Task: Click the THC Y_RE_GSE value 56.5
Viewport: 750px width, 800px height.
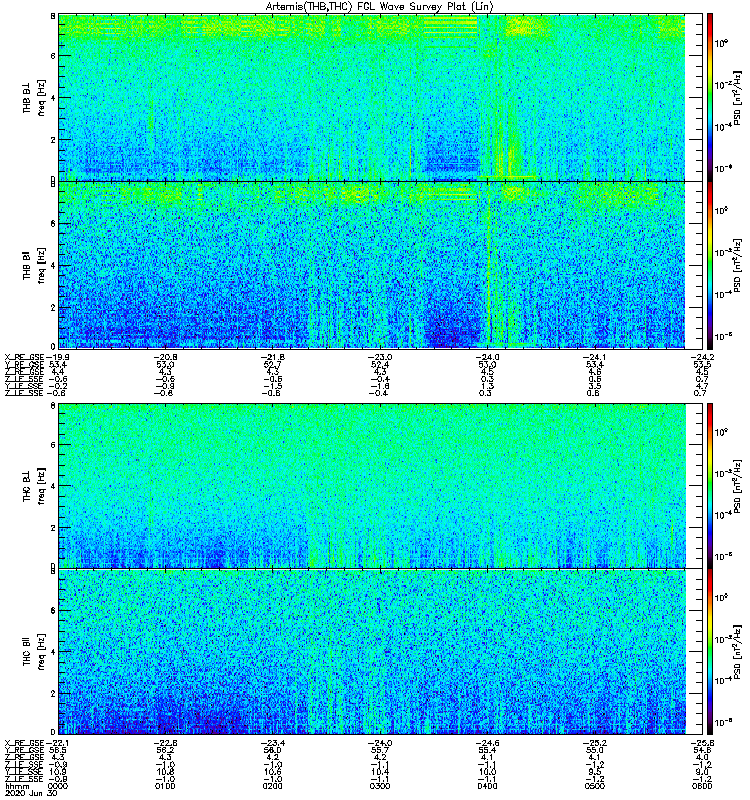Action: pyautogui.click(x=57, y=750)
